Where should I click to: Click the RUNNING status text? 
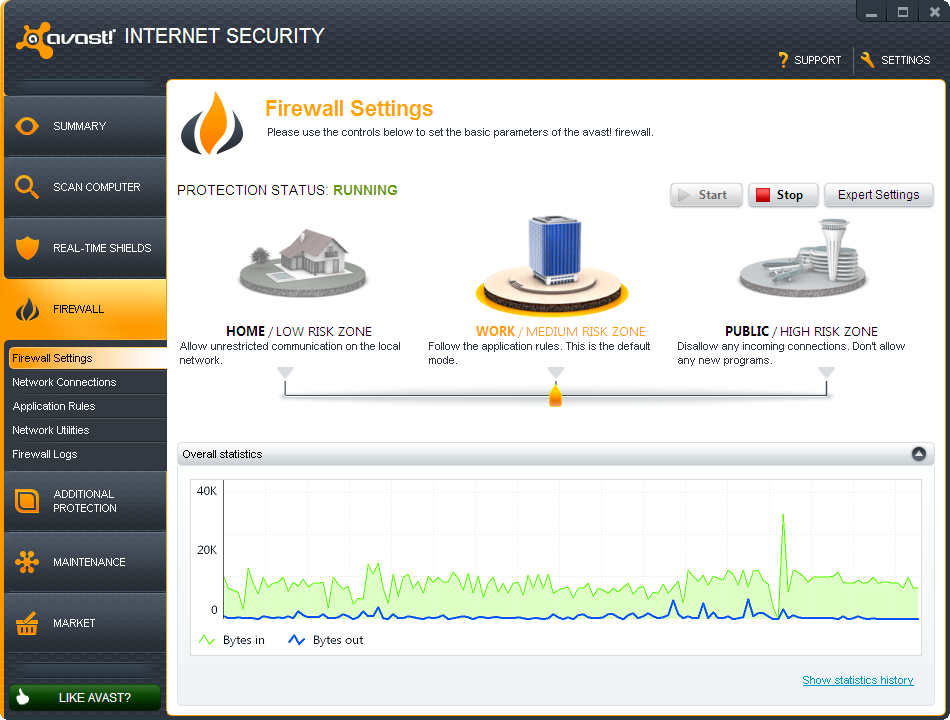[x=365, y=190]
